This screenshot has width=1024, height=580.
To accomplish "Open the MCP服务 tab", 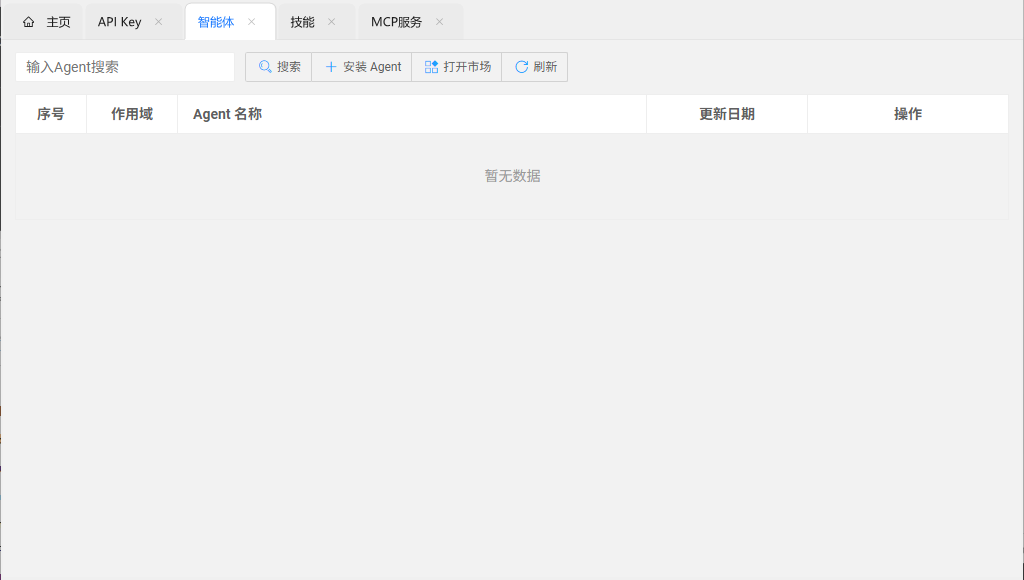I will (x=396, y=22).
